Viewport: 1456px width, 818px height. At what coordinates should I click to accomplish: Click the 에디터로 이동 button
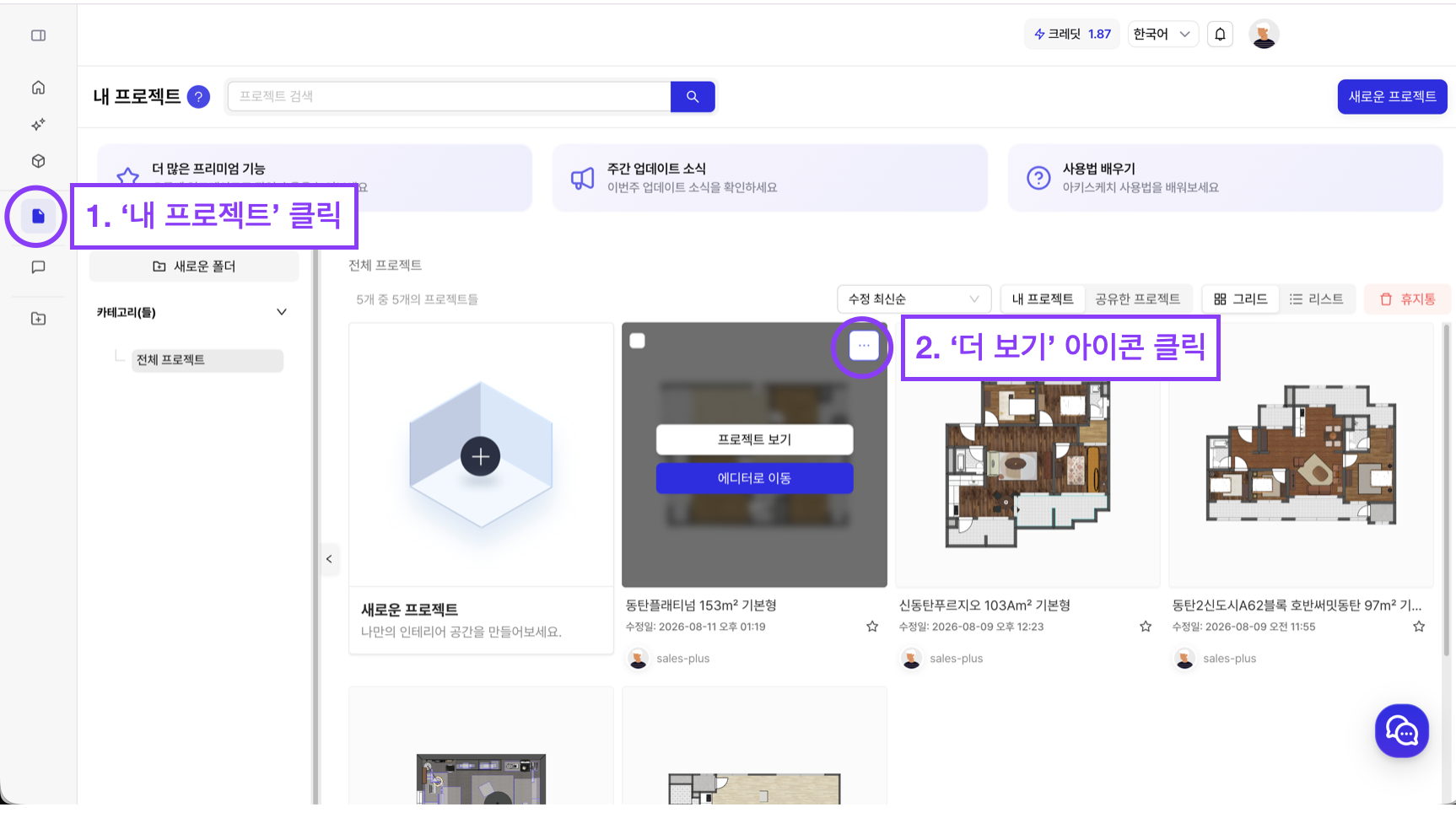click(x=754, y=478)
